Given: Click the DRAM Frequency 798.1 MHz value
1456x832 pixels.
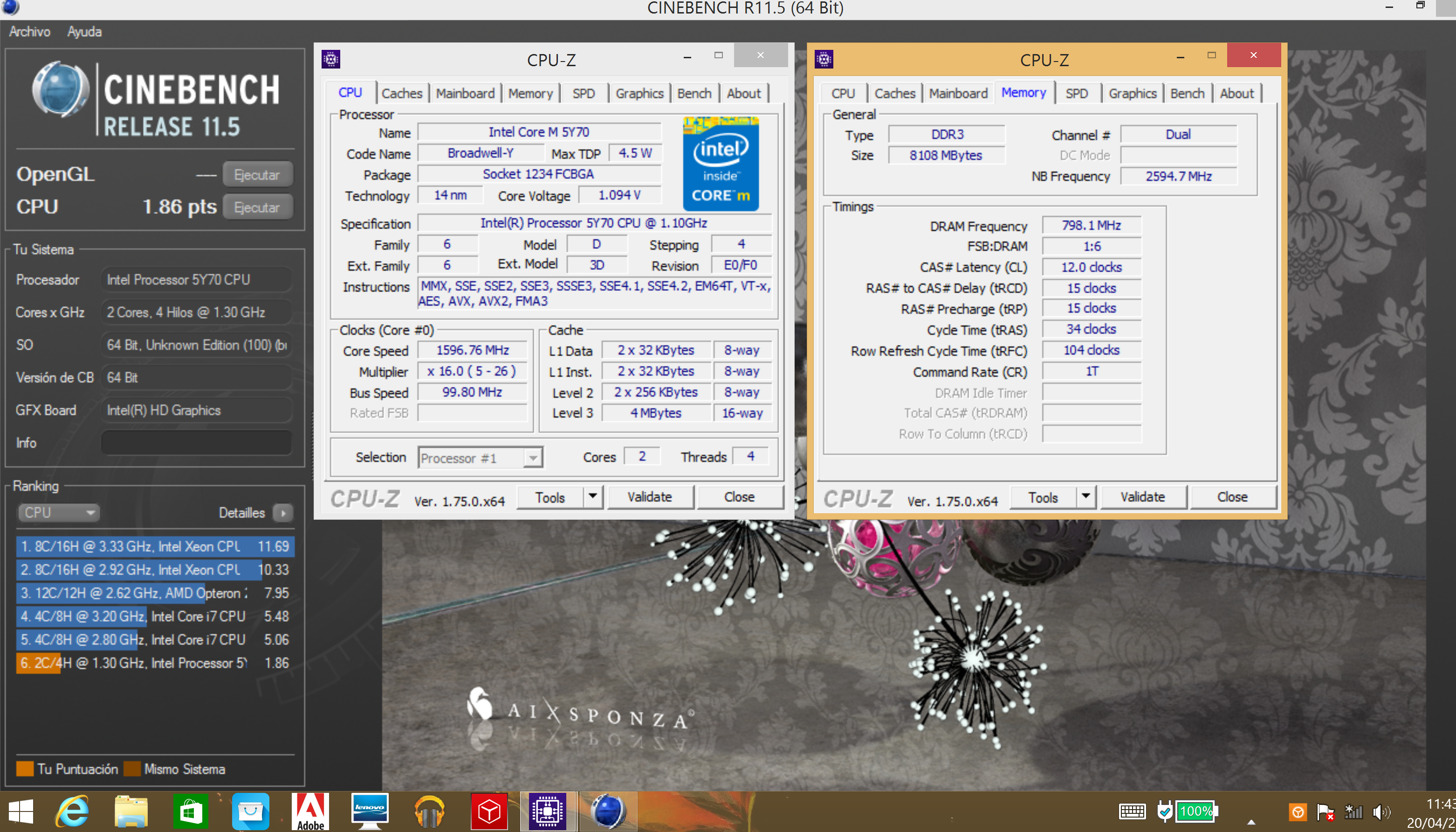Looking at the screenshot, I should point(1092,225).
